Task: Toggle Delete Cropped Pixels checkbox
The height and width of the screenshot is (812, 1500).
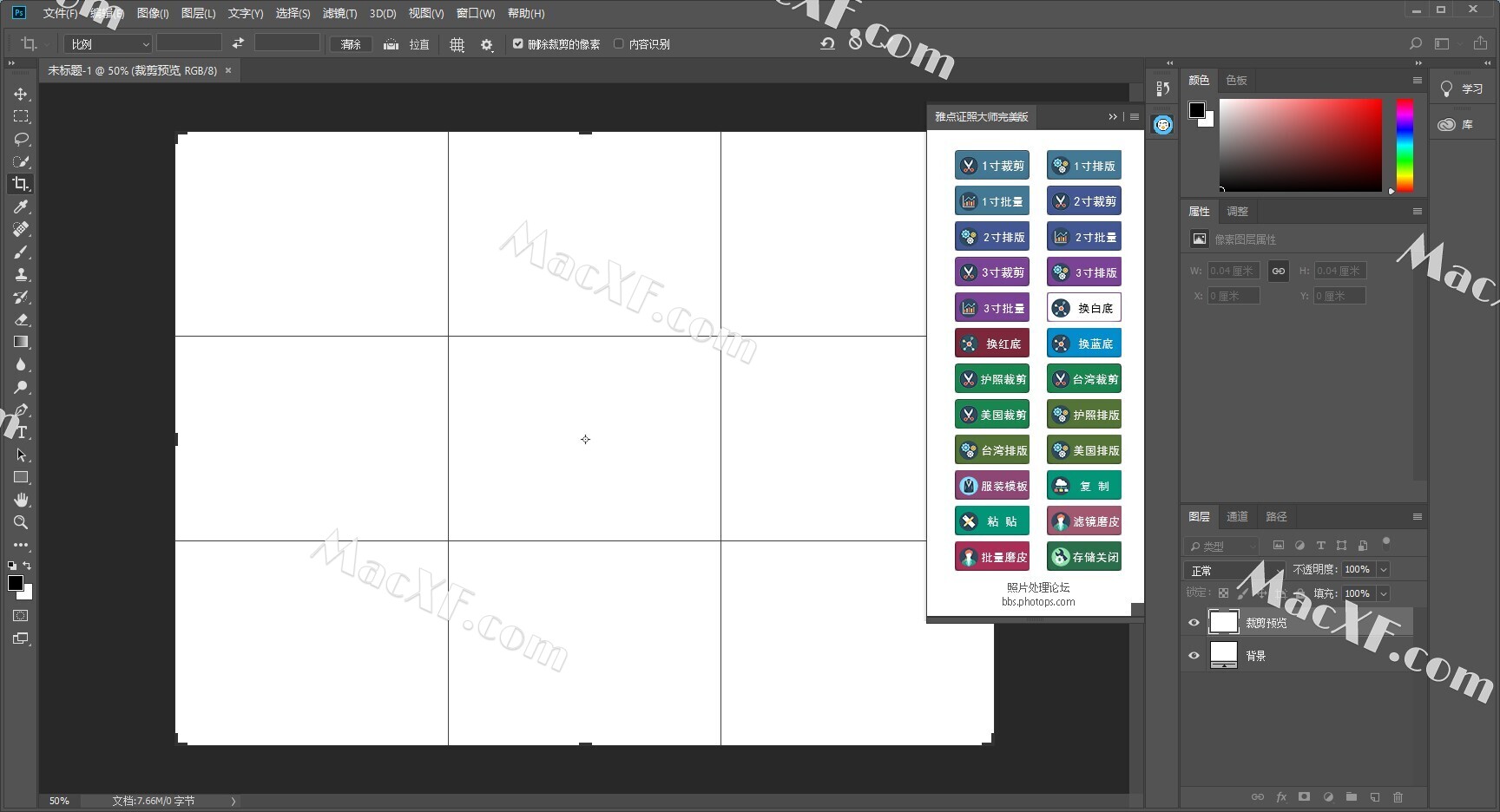Action: click(x=518, y=43)
